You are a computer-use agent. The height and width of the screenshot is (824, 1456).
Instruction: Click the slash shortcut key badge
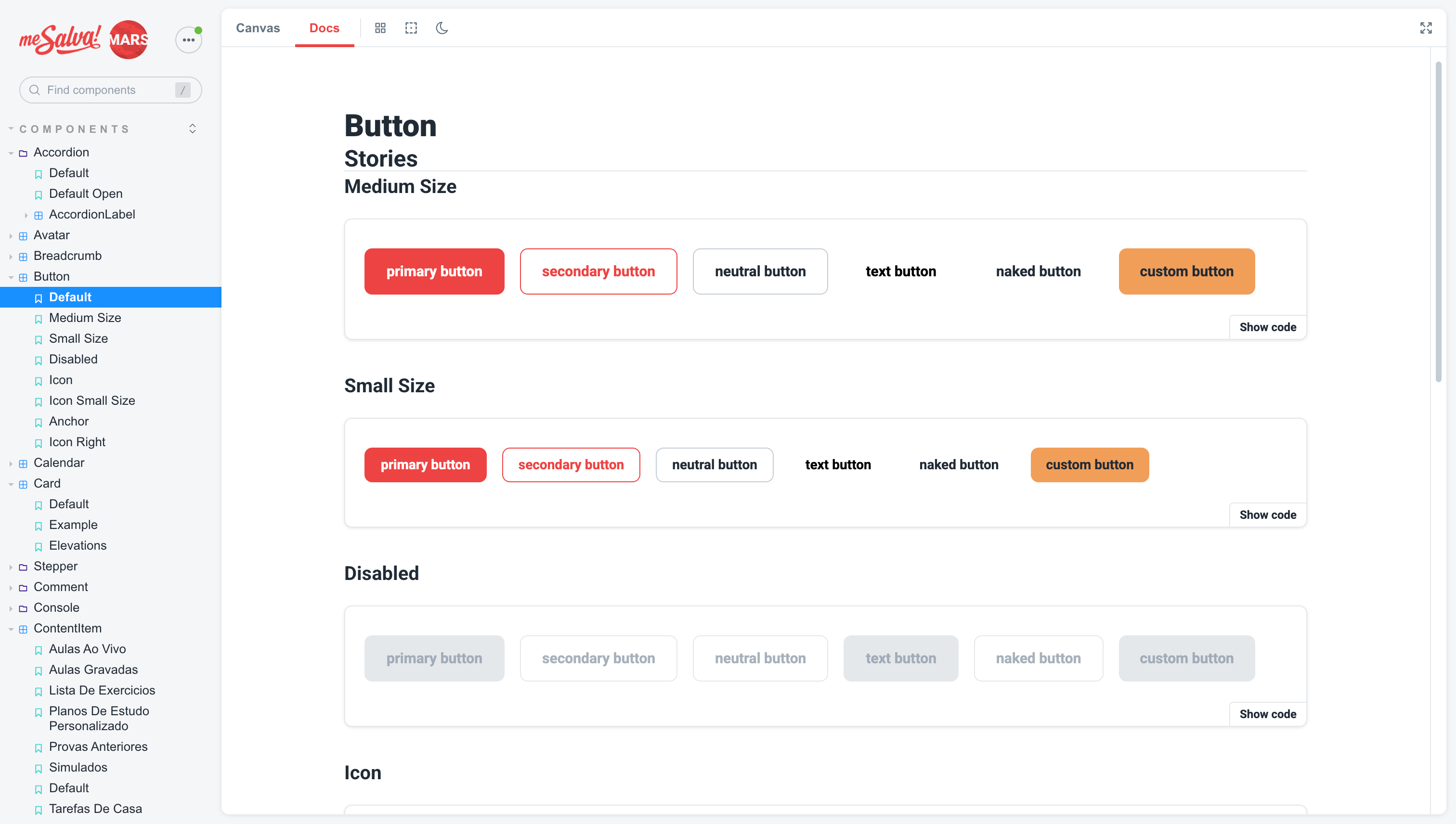click(x=182, y=90)
